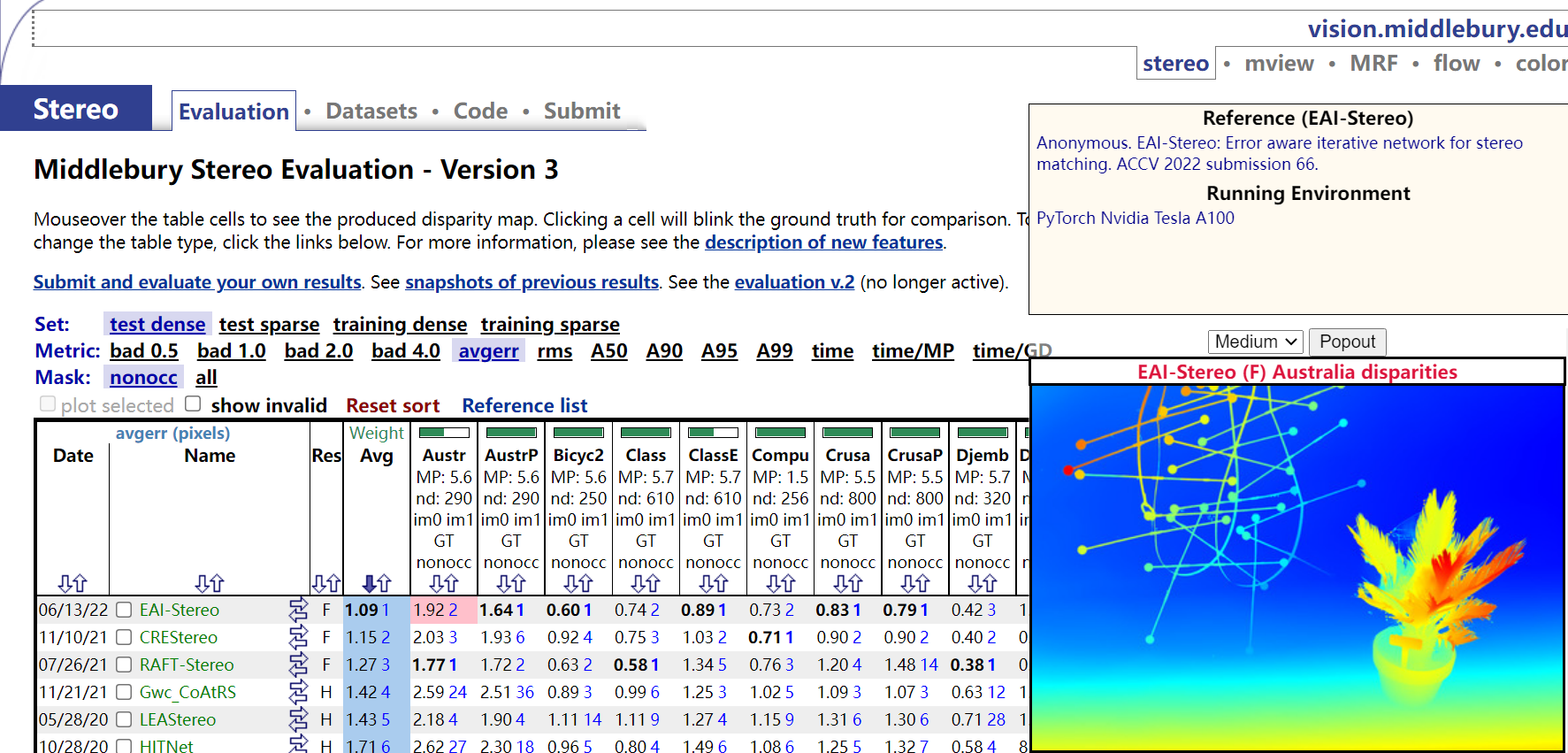Click the Stereo page header
The image size is (1568, 753).
click(x=76, y=109)
